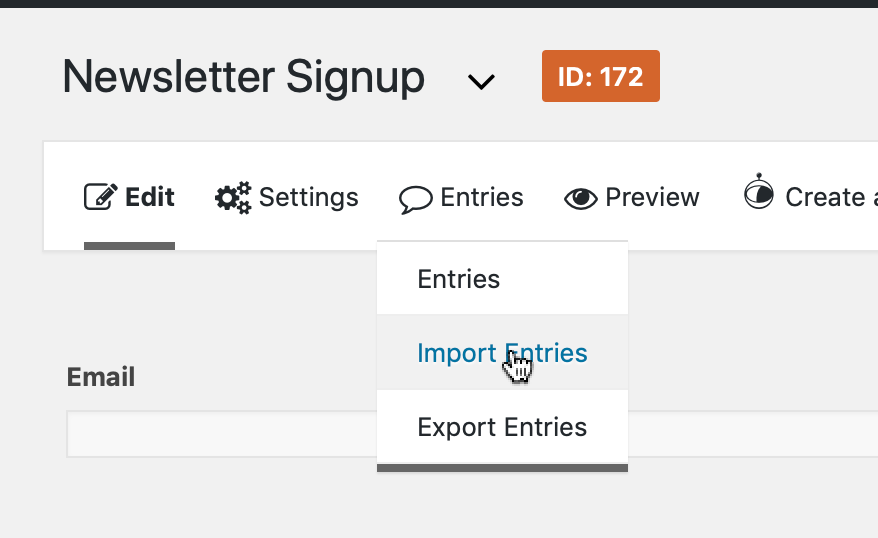Image resolution: width=878 pixels, height=538 pixels.
Task: Select Import Entries in the dropdown
Action: (x=502, y=353)
